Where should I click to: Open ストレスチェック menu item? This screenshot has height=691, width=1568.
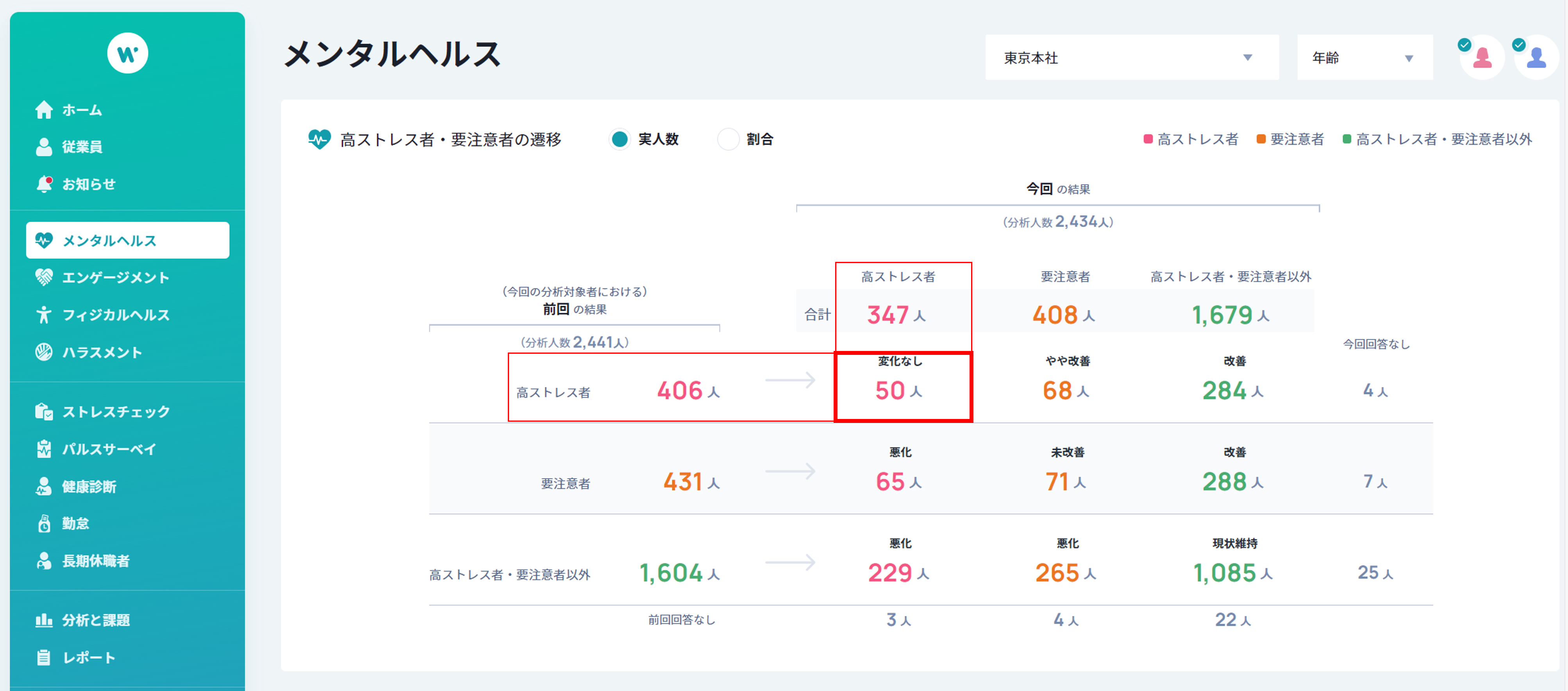pyautogui.click(x=127, y=412)
